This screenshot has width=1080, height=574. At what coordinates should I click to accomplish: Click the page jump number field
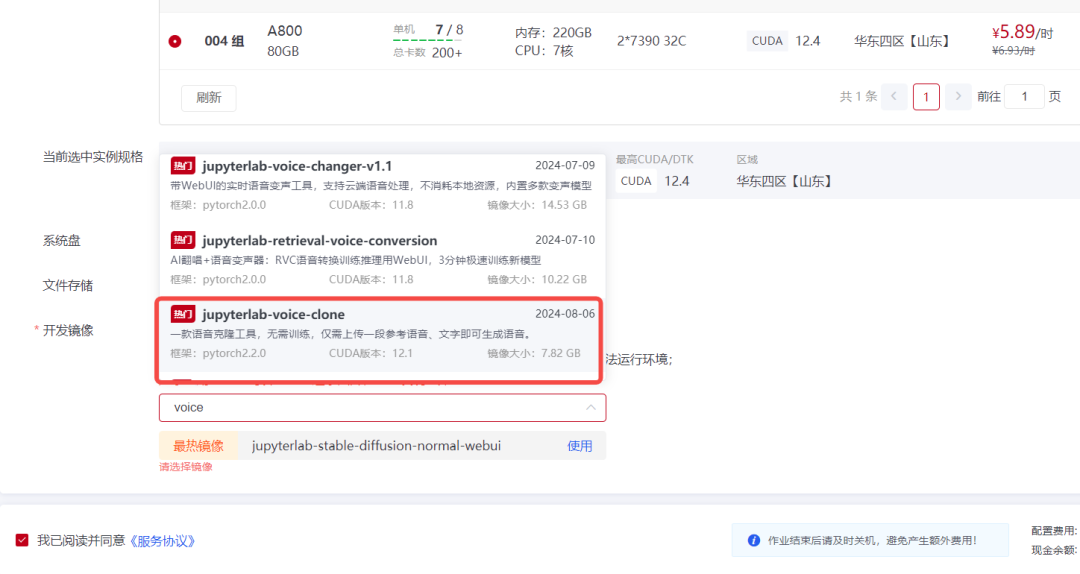pyautogui.click(x=1023, y=96)
